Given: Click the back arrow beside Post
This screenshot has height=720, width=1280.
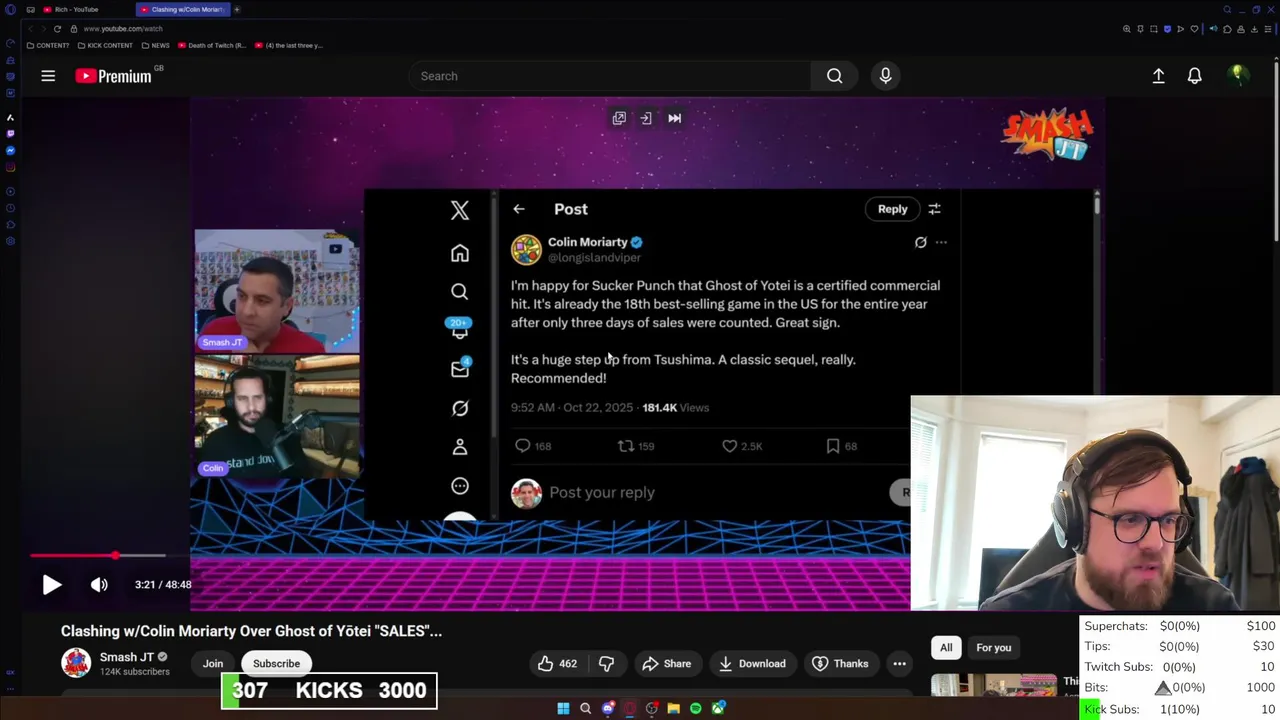Looking at the screenshot, I should click(518, 209).
